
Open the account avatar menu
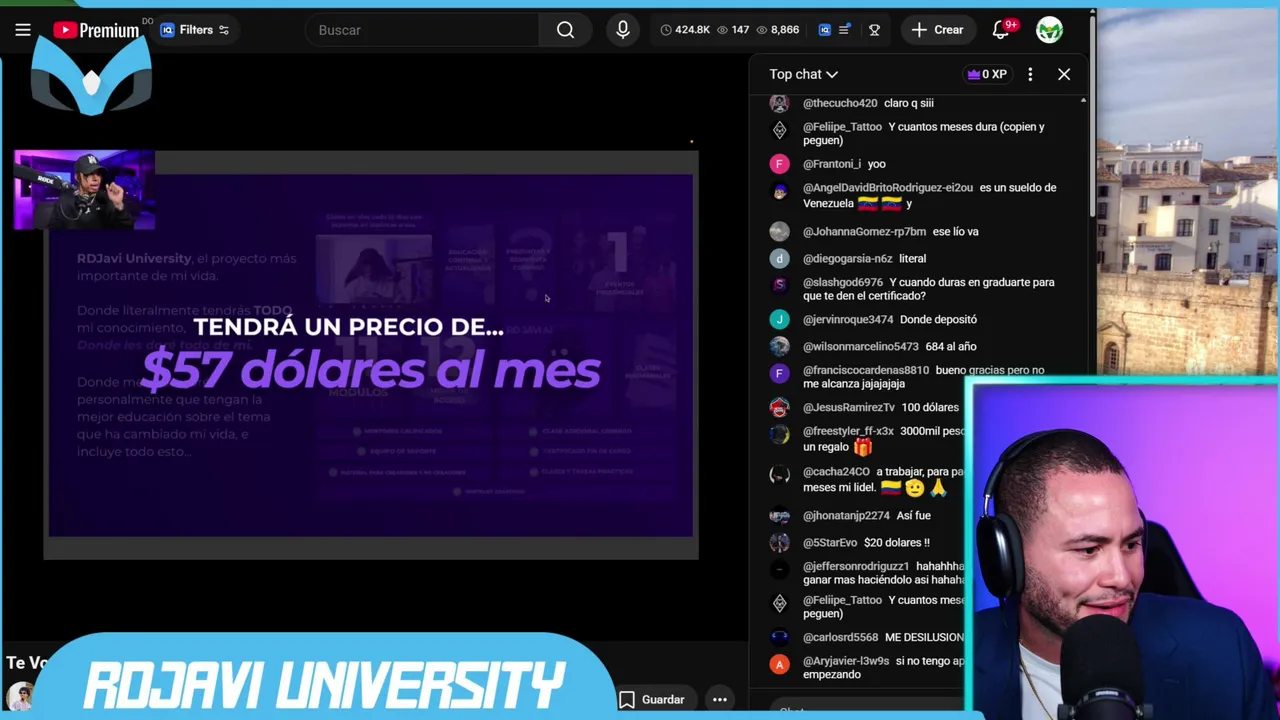tap(1049, 30)
